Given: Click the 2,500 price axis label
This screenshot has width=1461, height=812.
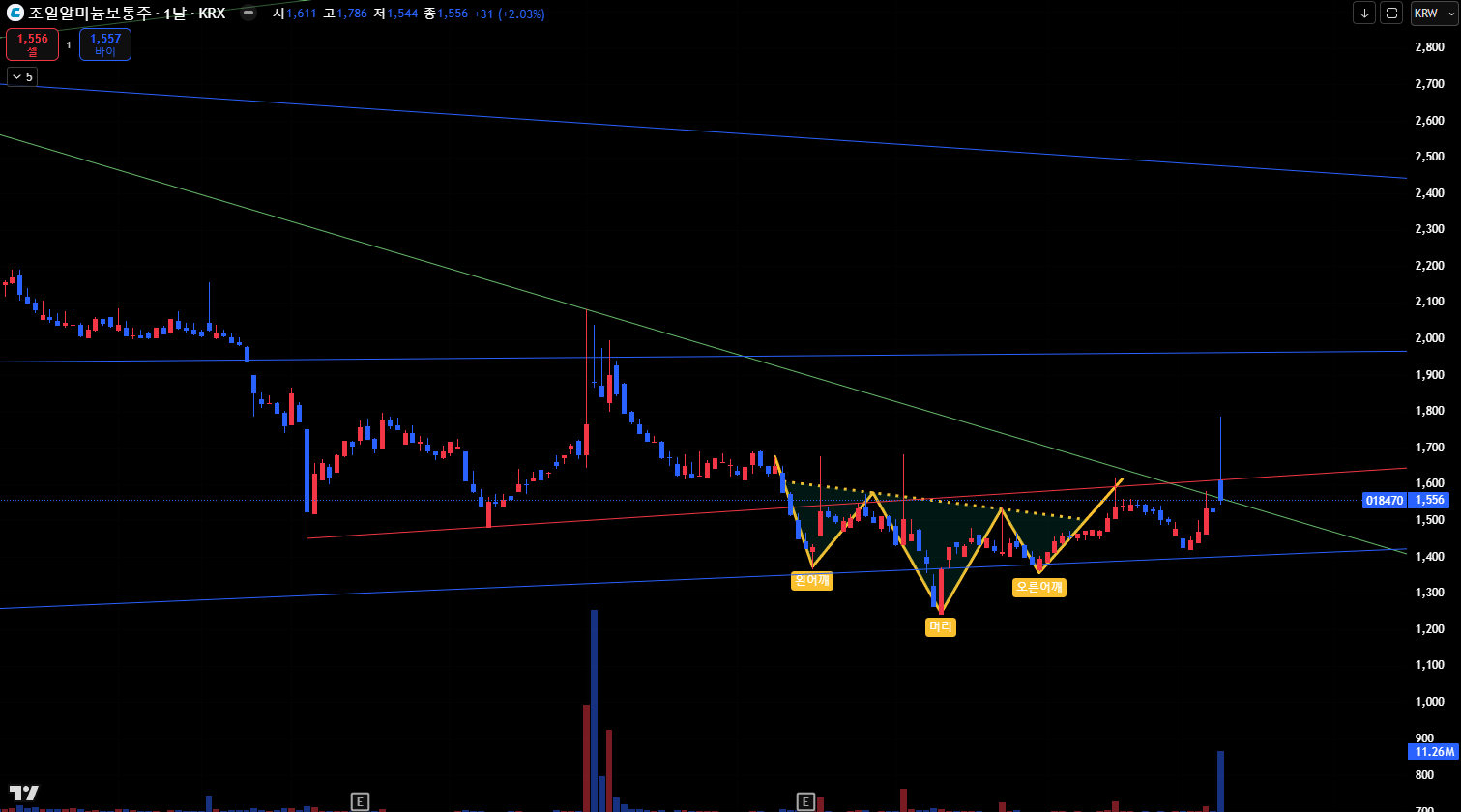Looking at the screenshot, I should coord(1429,157).
